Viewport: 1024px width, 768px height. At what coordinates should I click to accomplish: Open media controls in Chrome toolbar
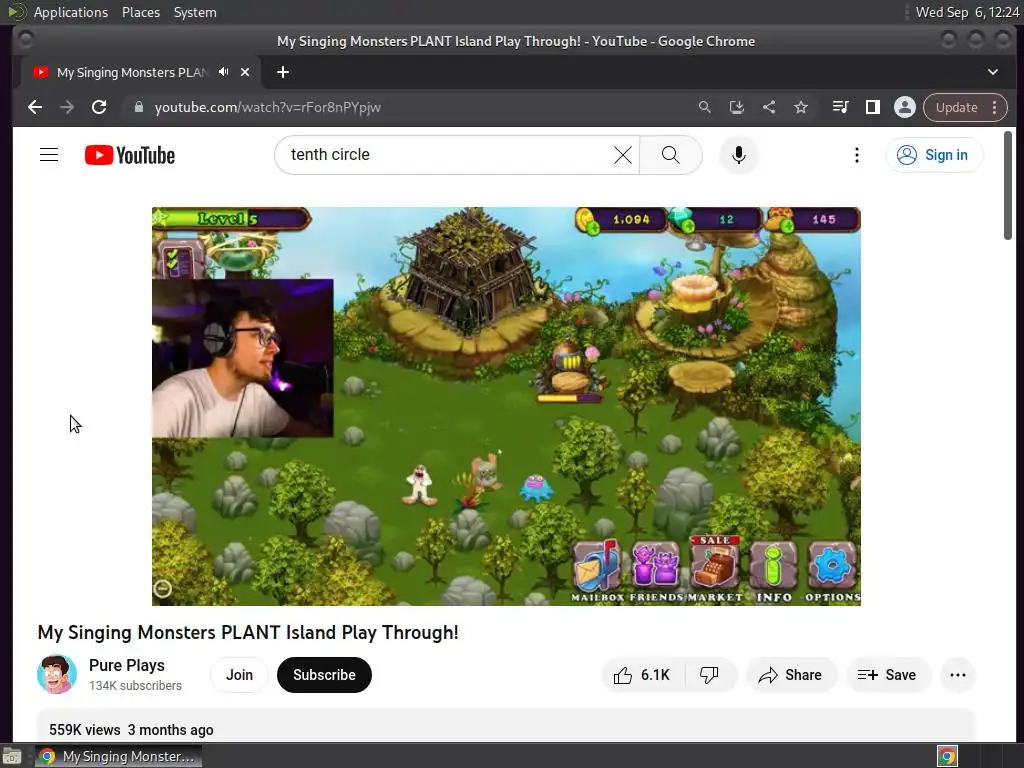(840, 107)
